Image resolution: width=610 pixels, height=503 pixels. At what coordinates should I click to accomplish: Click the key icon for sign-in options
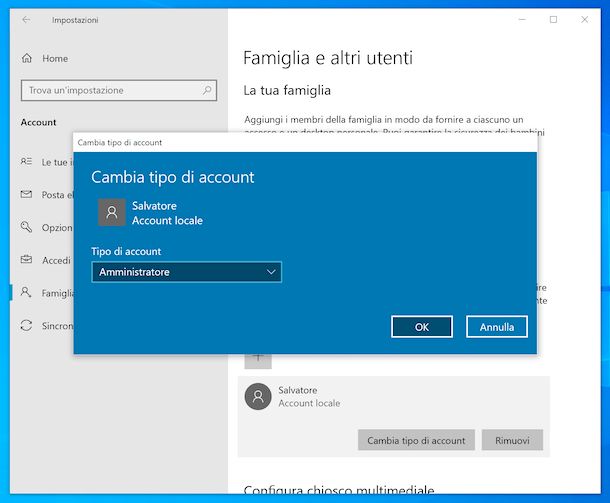point(26,227)
